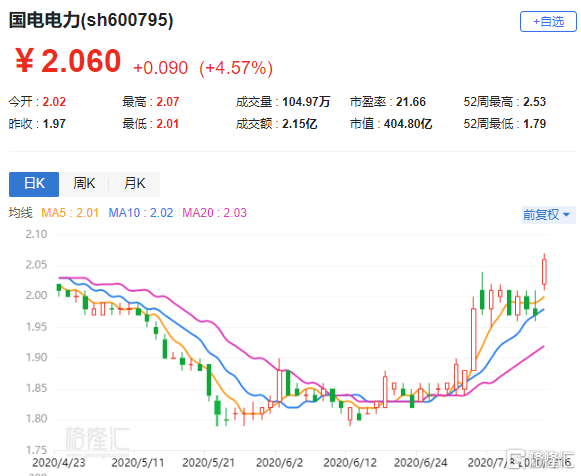Screen dimensions: 581x476
Task: Click the 昨收 value 1.97
Action: 54,124
